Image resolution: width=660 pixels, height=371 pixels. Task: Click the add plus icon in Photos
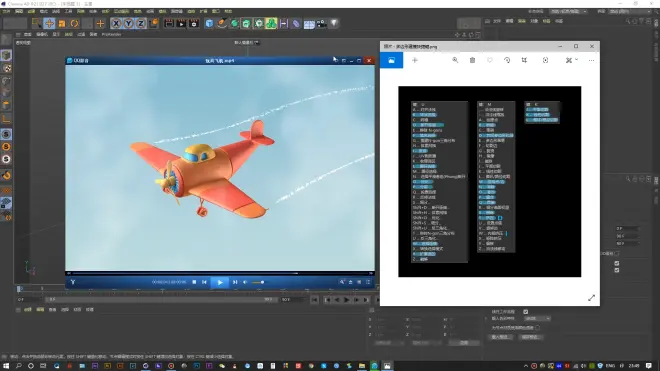click(415, 60)
